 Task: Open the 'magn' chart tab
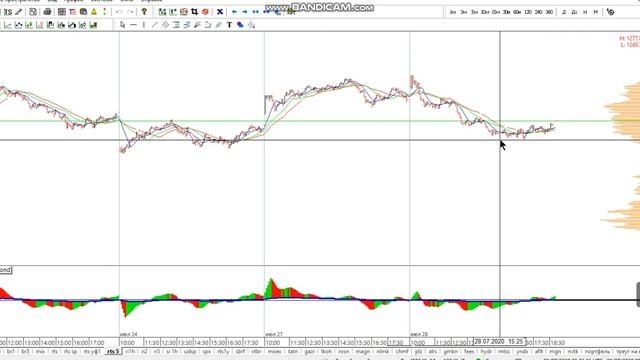tap(362, 351)
